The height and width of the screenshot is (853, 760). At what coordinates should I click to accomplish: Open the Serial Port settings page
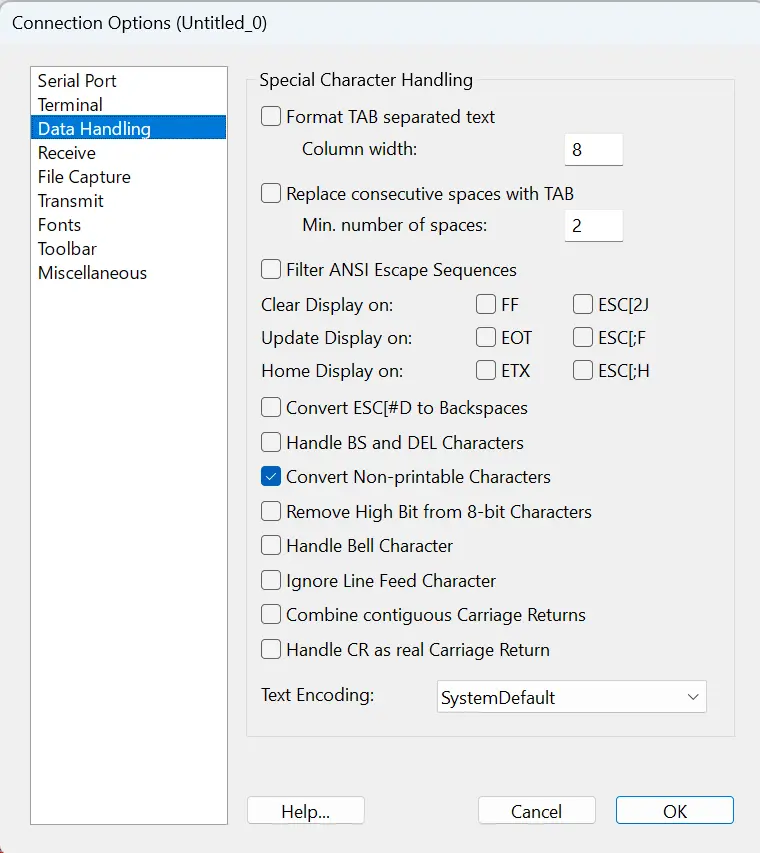click(128, 81)
